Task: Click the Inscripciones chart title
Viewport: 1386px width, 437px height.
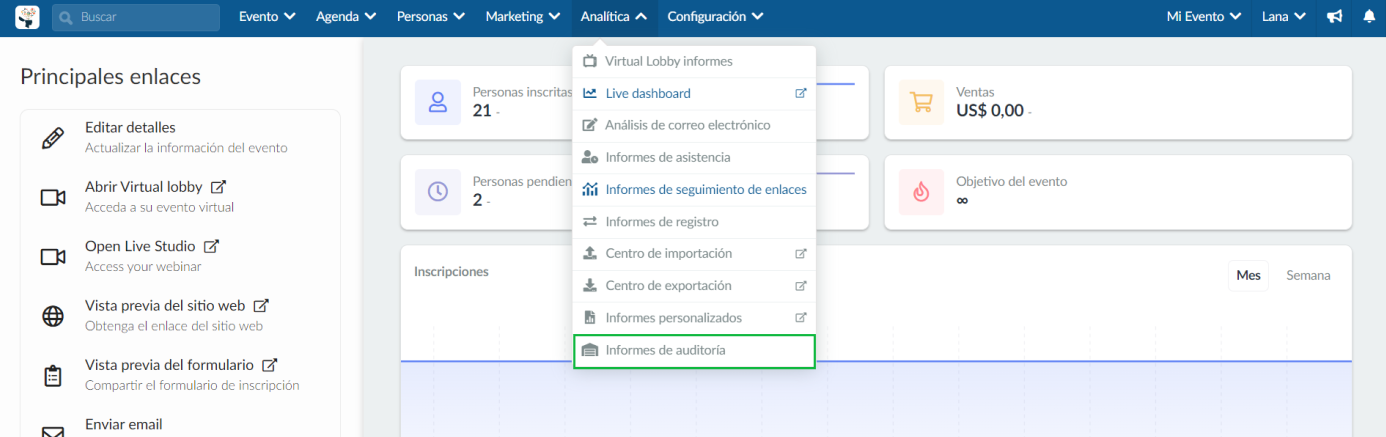Action: coord(451,271)
